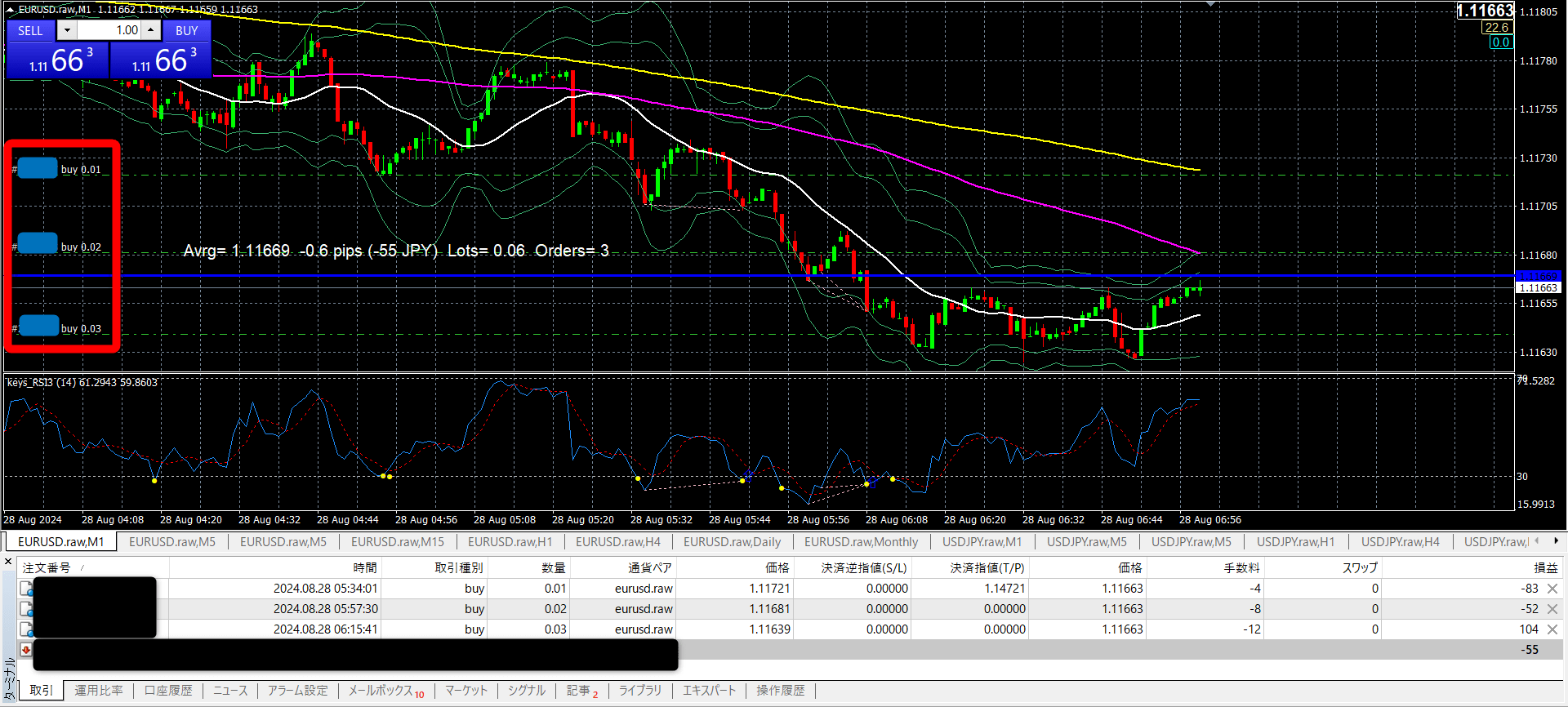The height and width of the screenshot is (707, 1568).
Task: Open the アラーム設定 terminal tab
Action: (x=298, y=691)
